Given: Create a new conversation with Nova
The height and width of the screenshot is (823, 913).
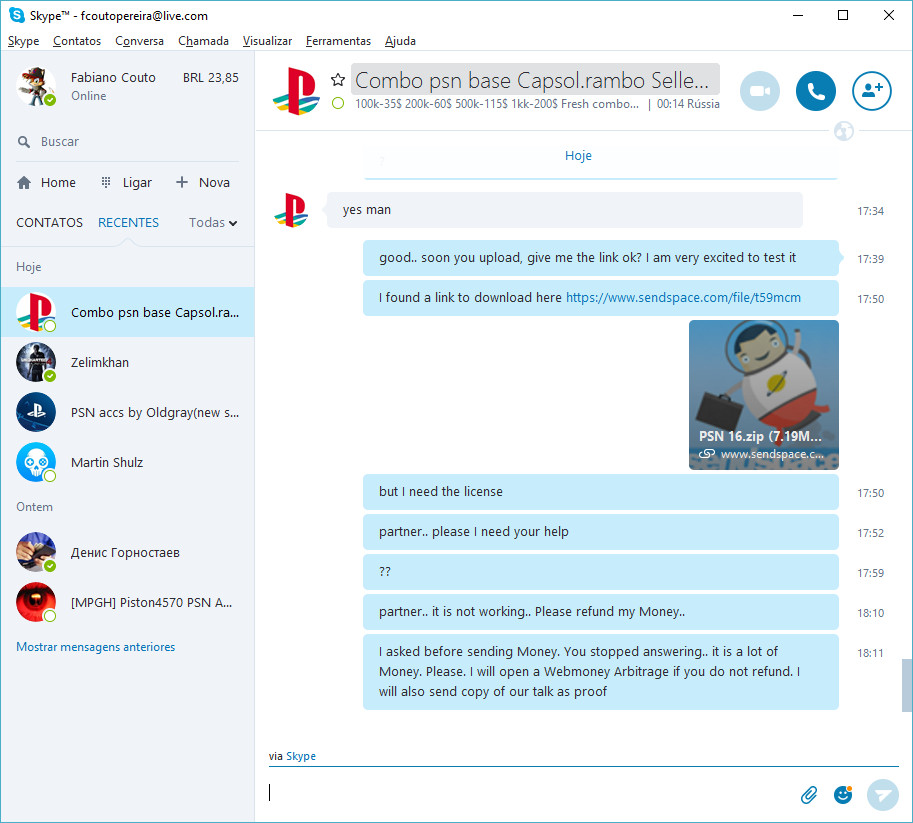Looking at the screenshot, I should pos(203,182).
